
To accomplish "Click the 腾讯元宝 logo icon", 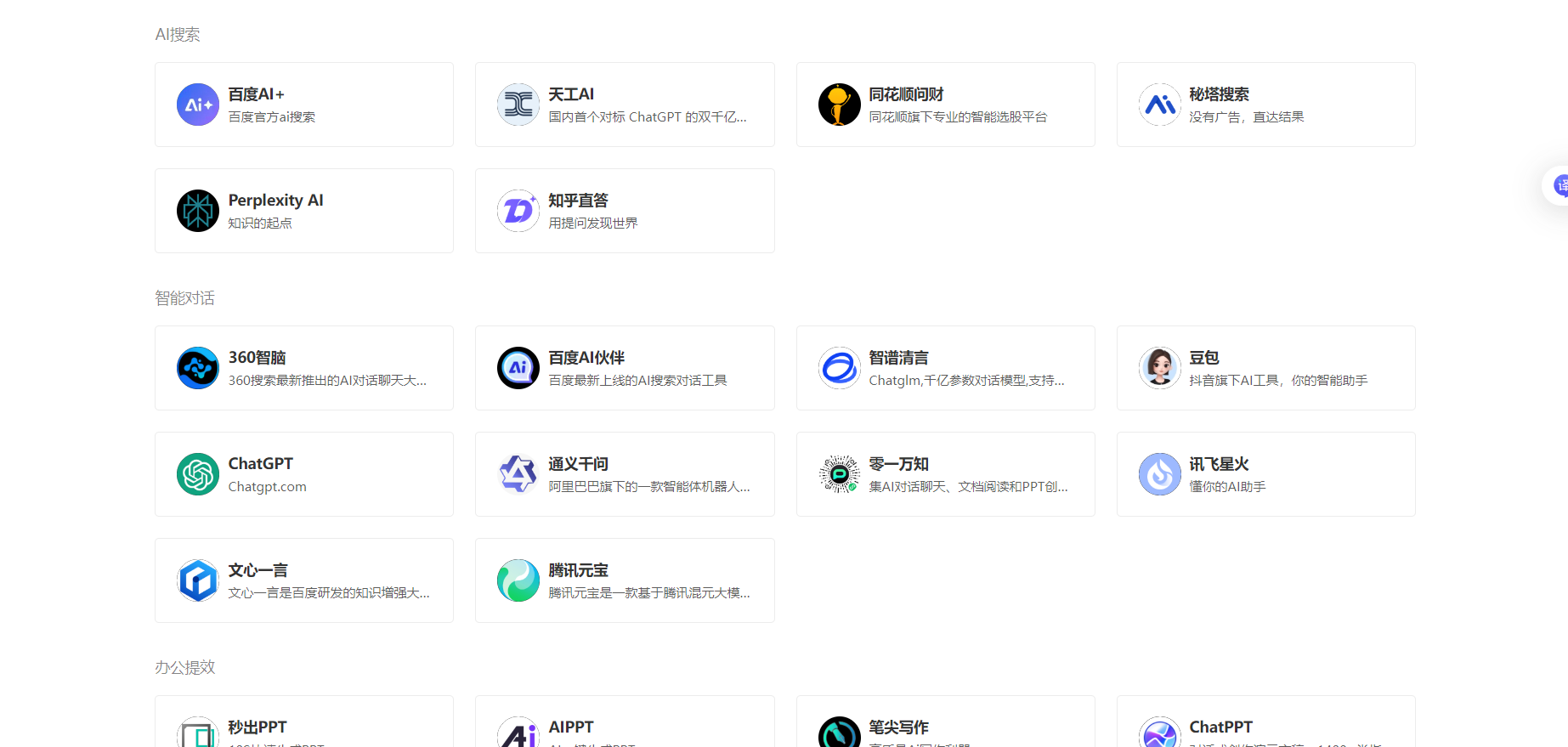I will click(x=518, y=580).
